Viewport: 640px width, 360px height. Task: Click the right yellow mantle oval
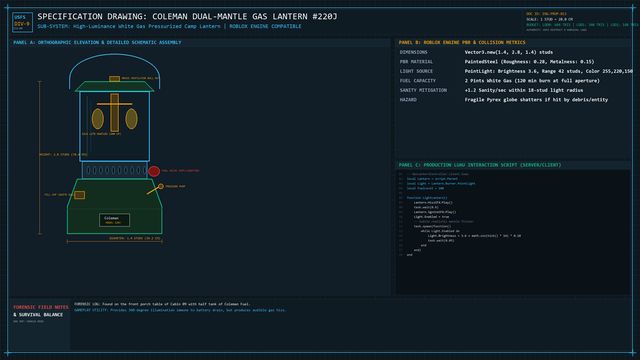tap(131, 119)
